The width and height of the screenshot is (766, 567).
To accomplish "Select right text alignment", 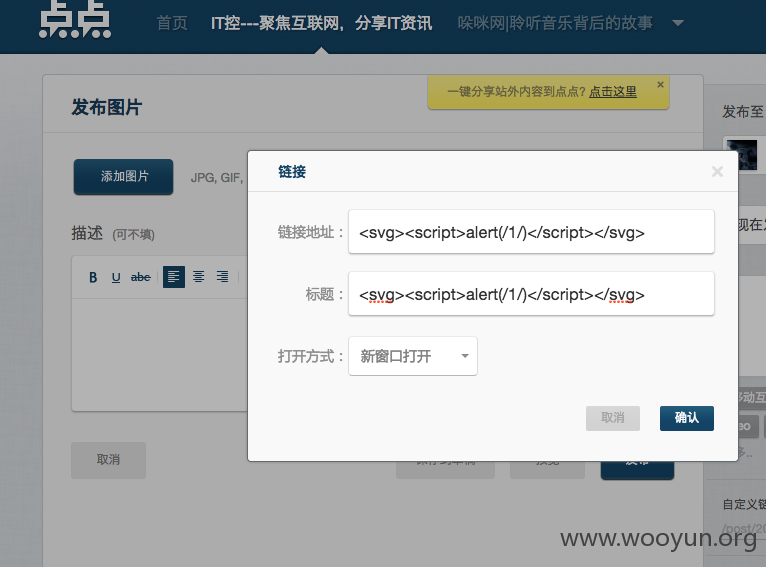I will (222, 277).
